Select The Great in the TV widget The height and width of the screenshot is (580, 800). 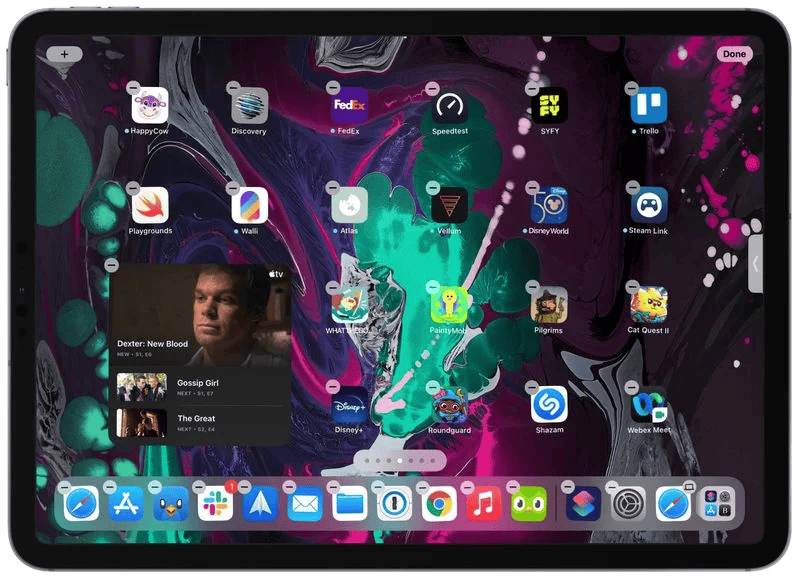(x=198, y=423)
